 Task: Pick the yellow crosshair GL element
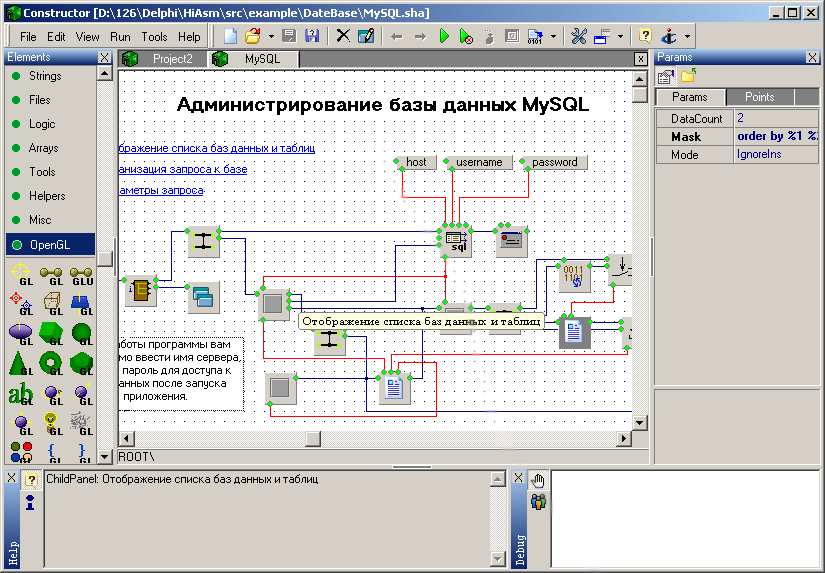[x=21, y=274]
